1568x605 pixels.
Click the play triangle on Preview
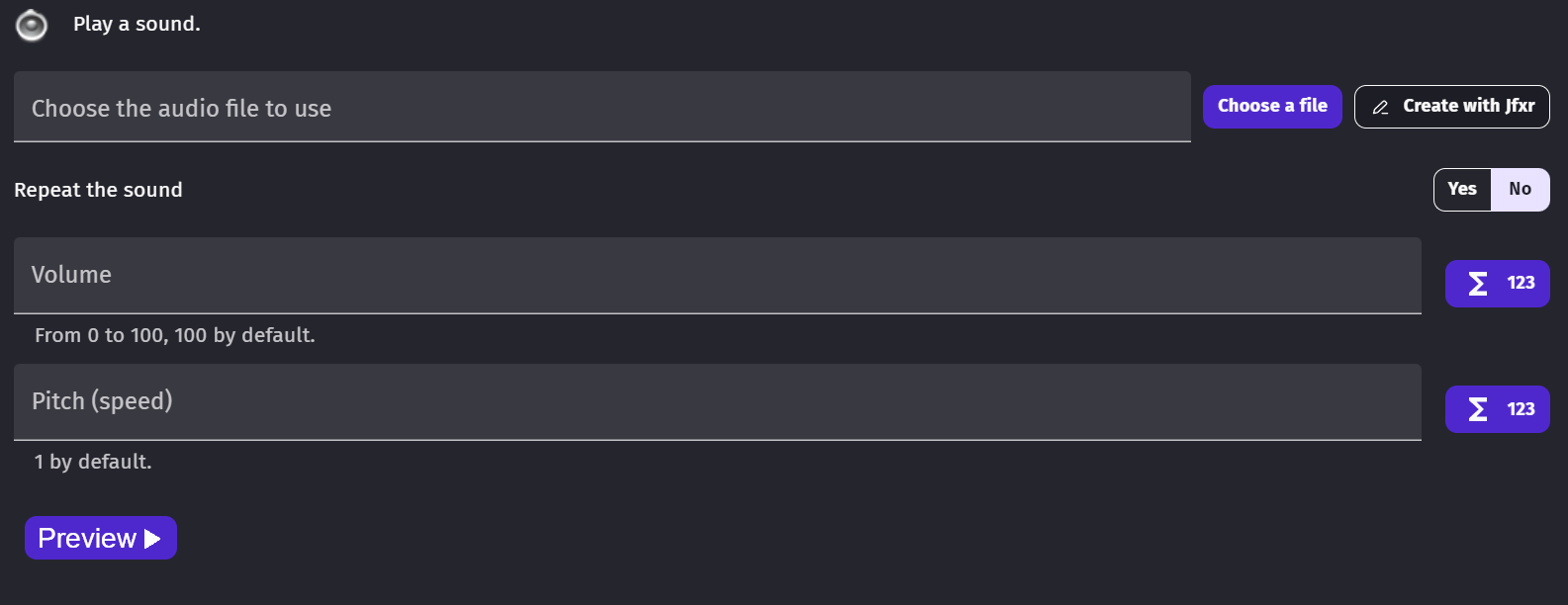pyautogui.click(x=152, y=539)
